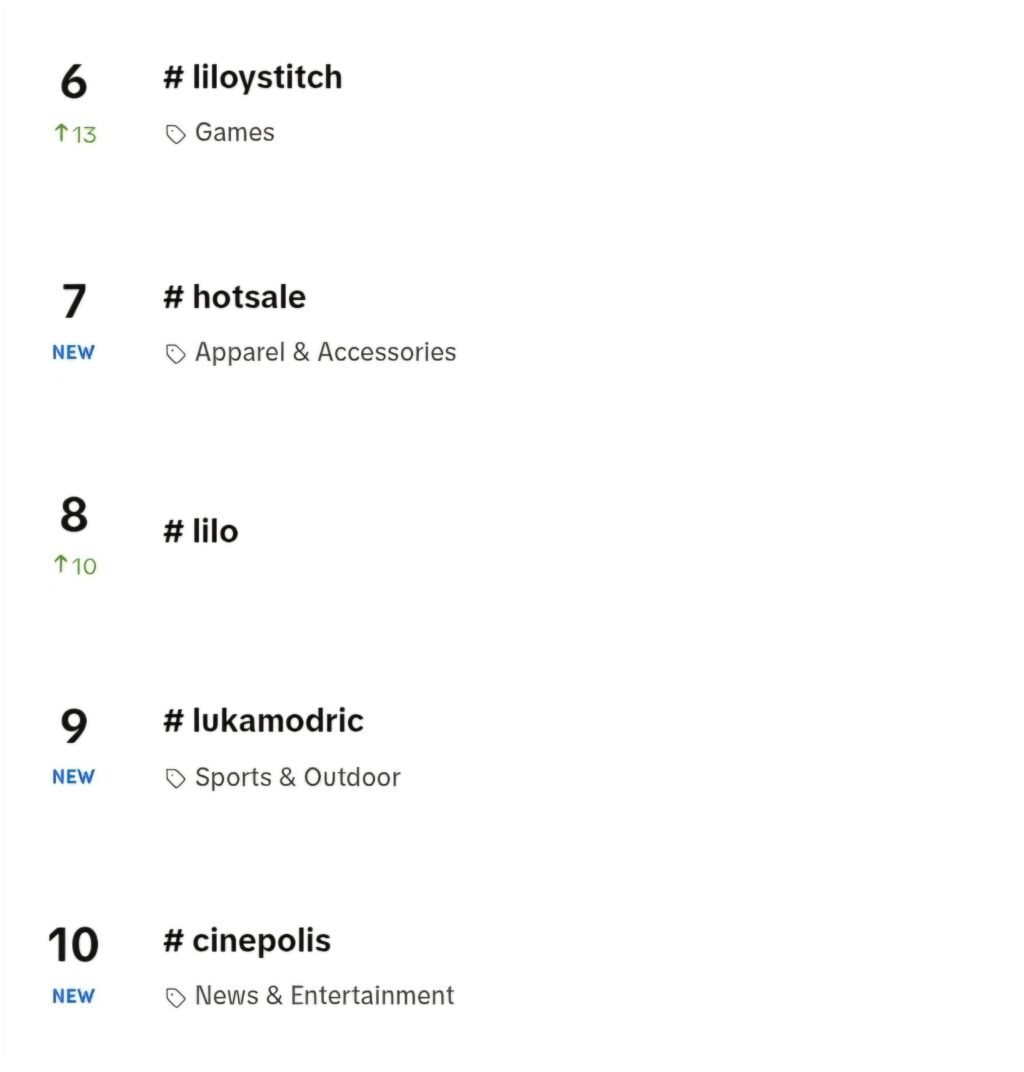The width and height of the screenshot is (1024, 1072).
Task: Click the NEW badge under rank 9
Action: pos(73,777)
